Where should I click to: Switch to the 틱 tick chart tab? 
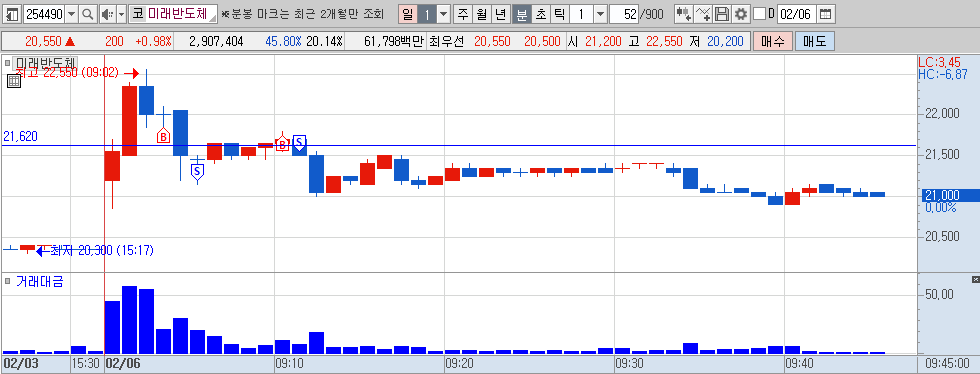(559, 14)
